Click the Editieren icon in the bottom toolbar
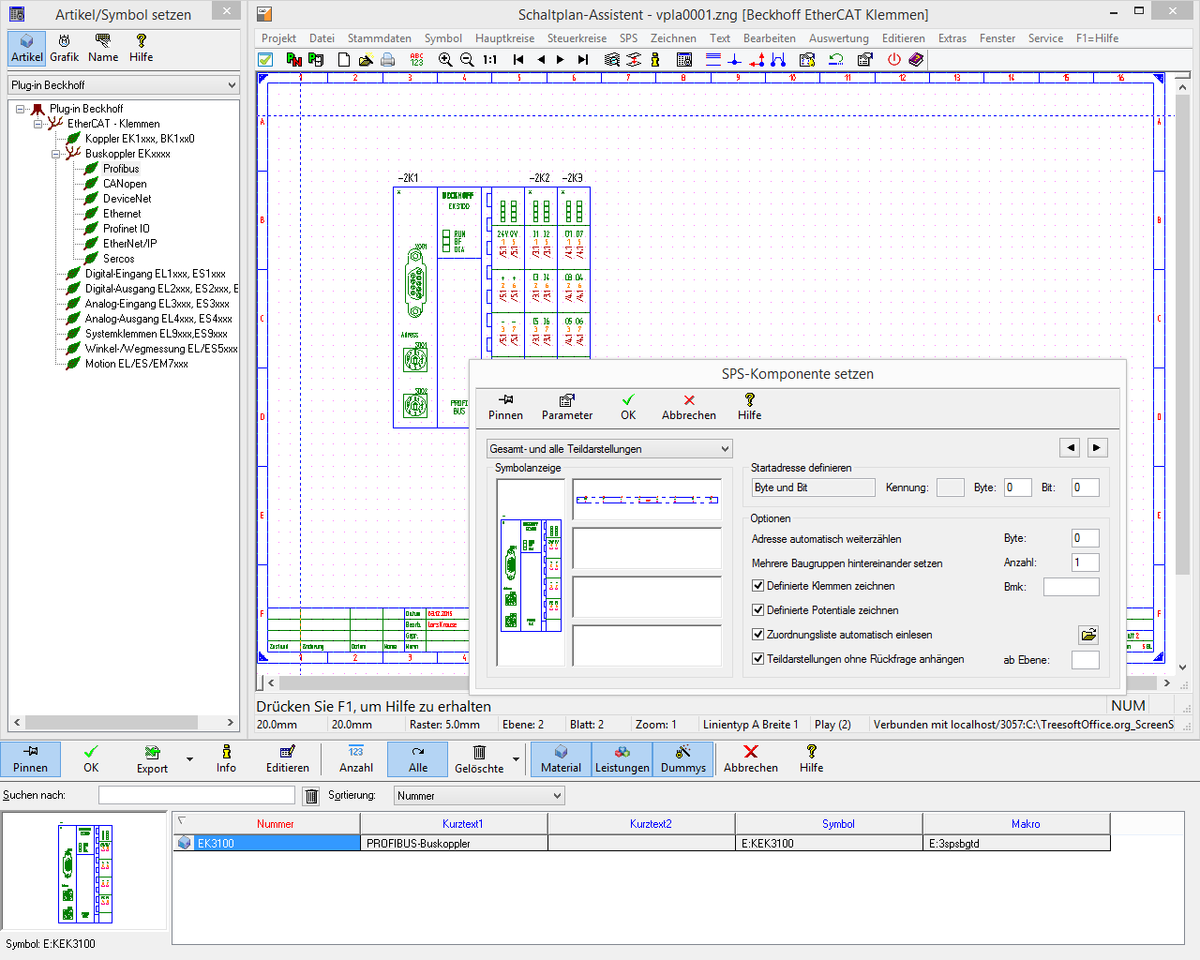Viewport: 1200px width, 960px height. pyautogui.click(x=287, y=758)
